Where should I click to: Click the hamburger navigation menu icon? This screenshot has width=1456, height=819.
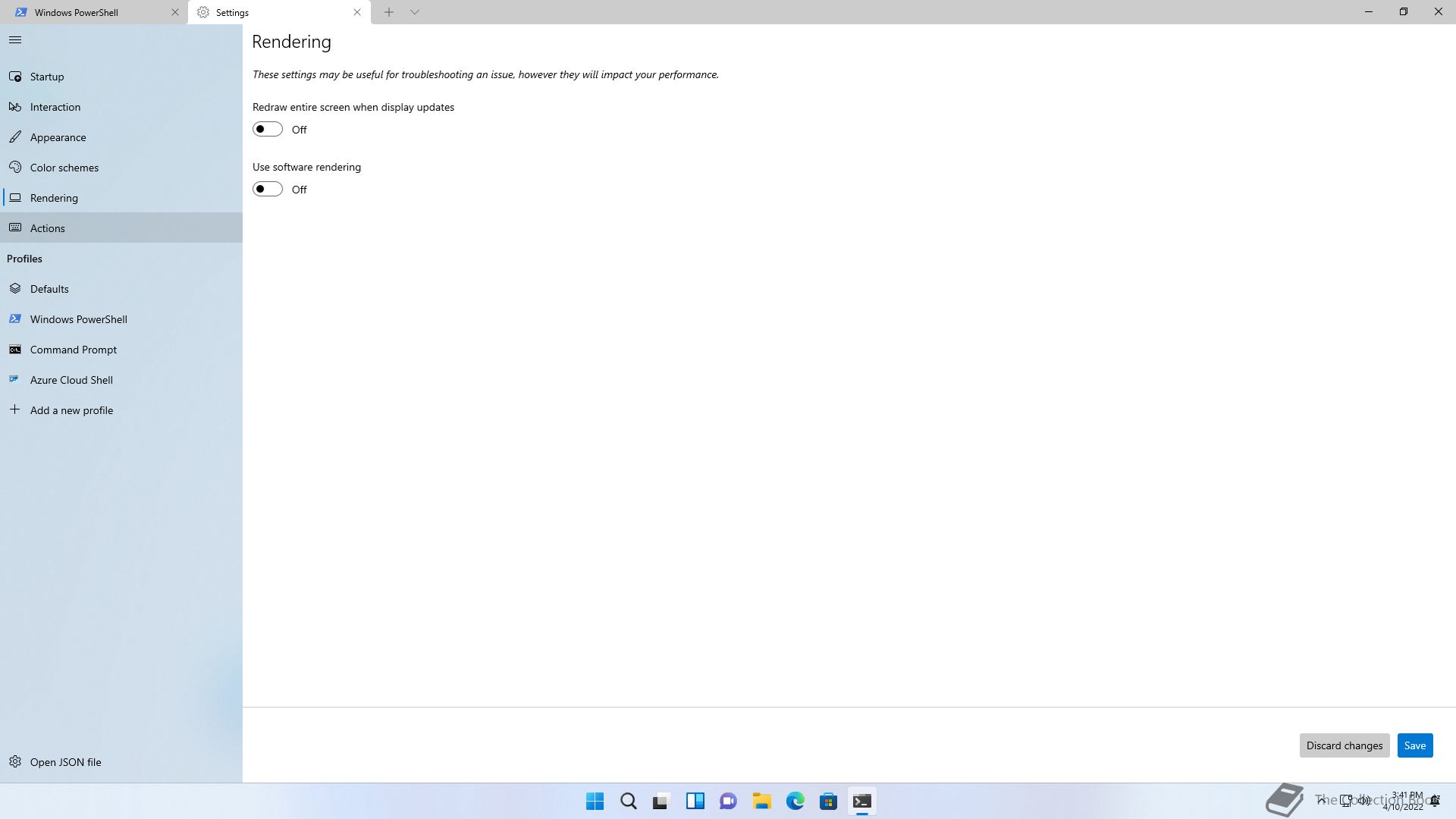click(x=15, y=40)
